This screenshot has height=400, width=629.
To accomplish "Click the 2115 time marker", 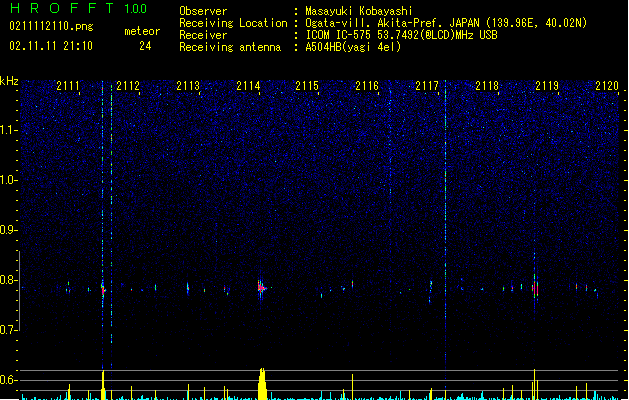I will (x=307, y=86).
